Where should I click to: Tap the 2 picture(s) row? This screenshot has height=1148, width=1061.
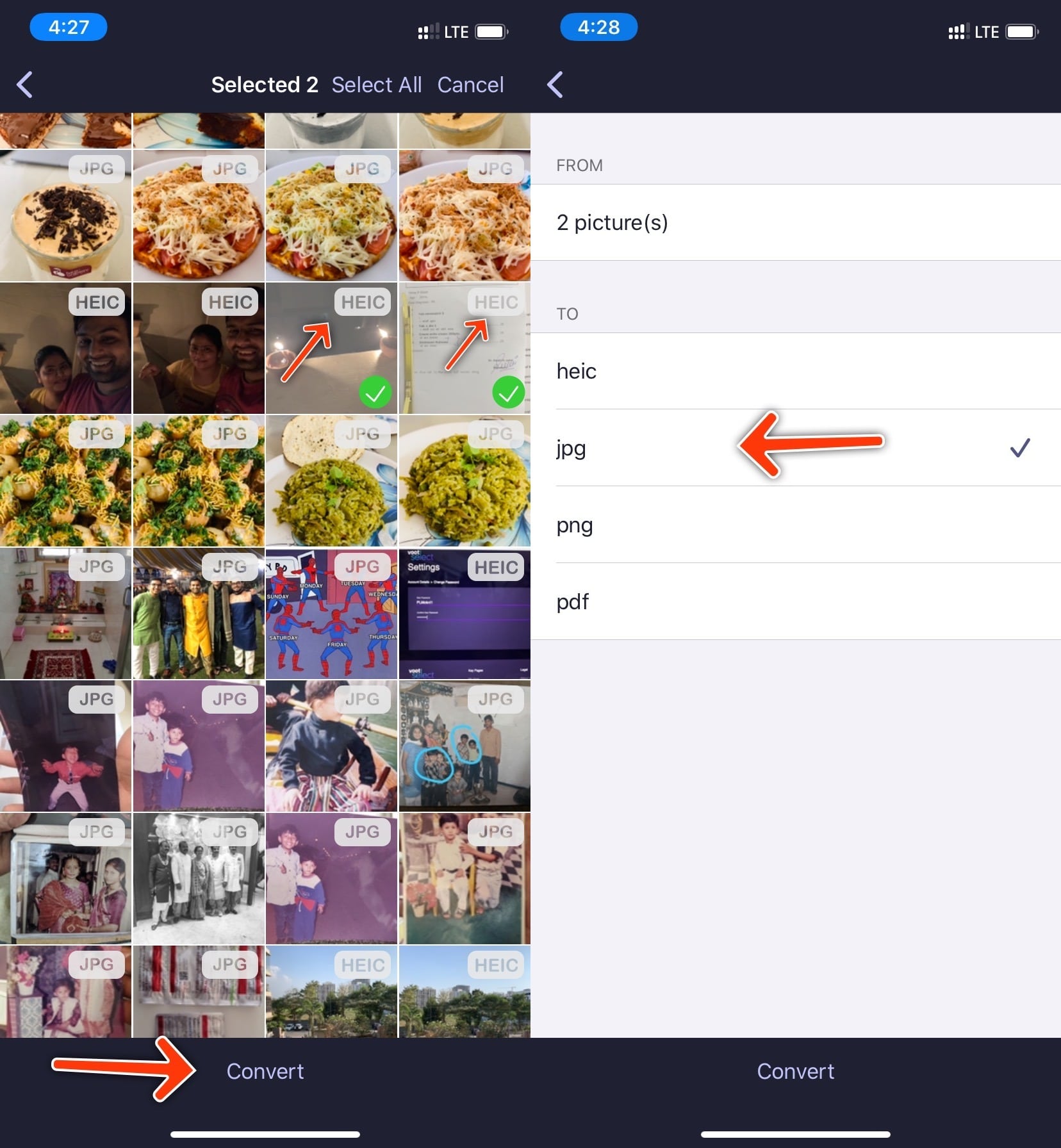pyautogui.click(x=794, y=222)
